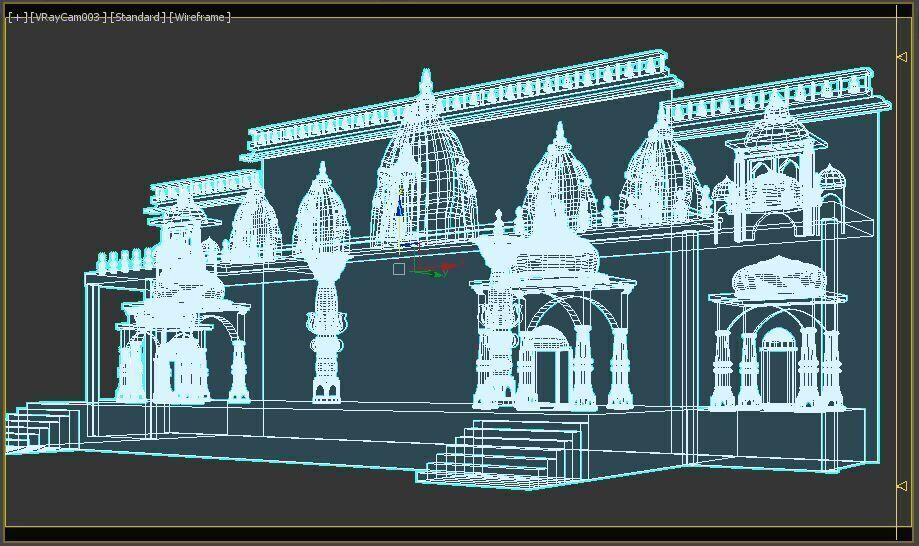This screenshot has height=546, width=919.
Task: Open the [+] viewport general menu
Action: (18, 17)
